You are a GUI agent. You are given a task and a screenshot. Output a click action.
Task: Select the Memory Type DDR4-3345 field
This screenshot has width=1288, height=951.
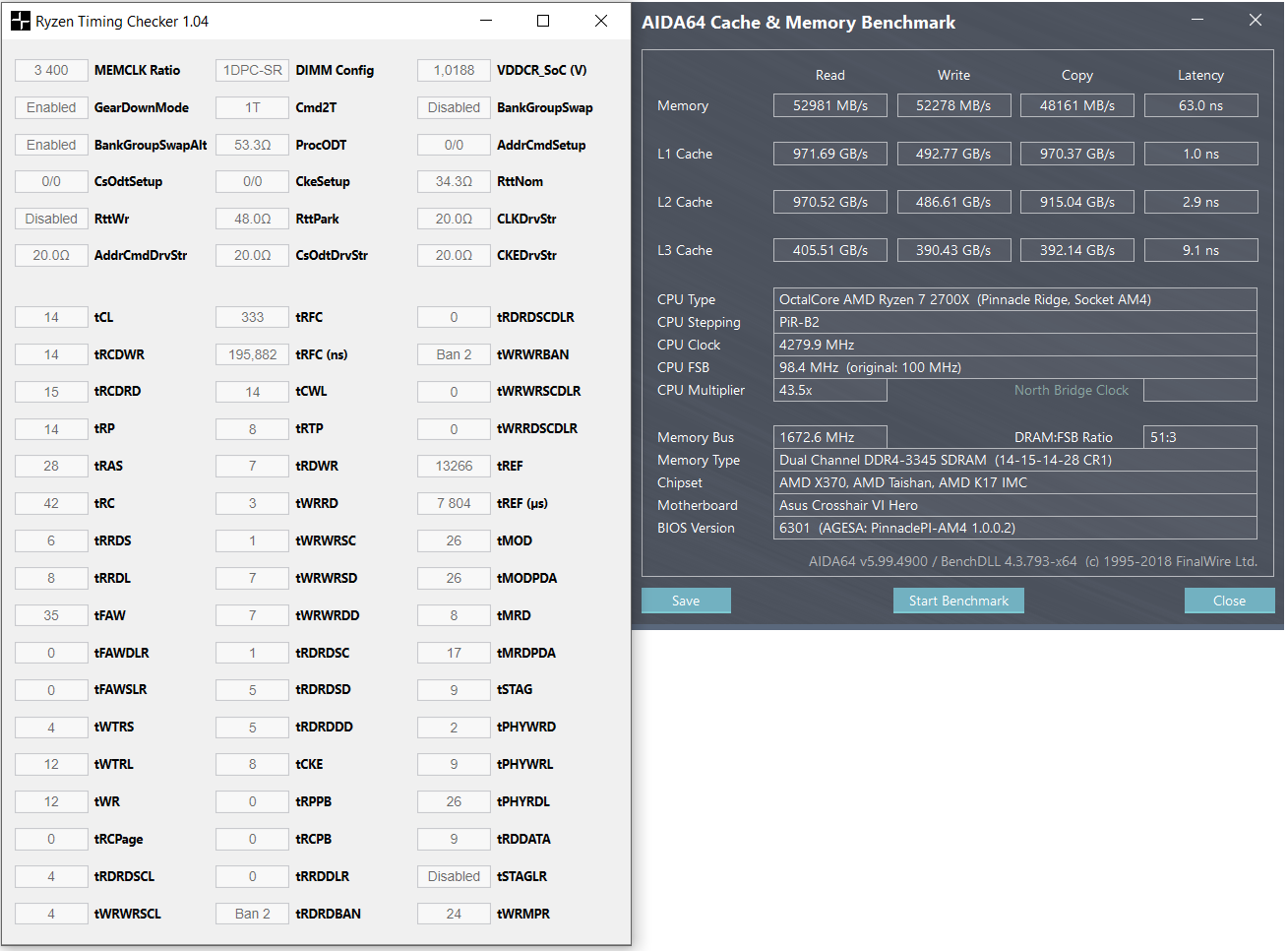click(x=1015, y=460)
